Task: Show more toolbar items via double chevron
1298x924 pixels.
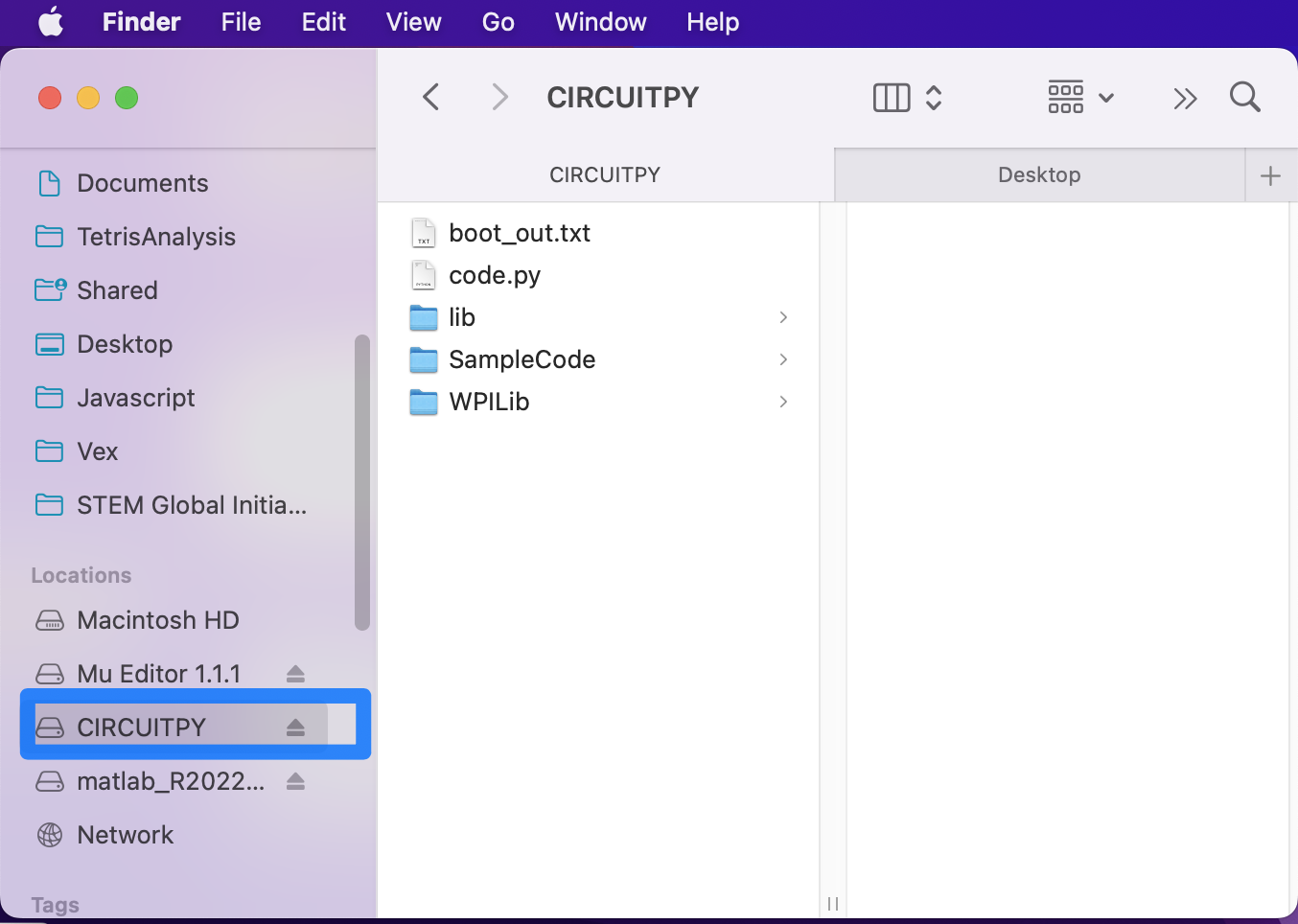Action: pos(1185,98)
